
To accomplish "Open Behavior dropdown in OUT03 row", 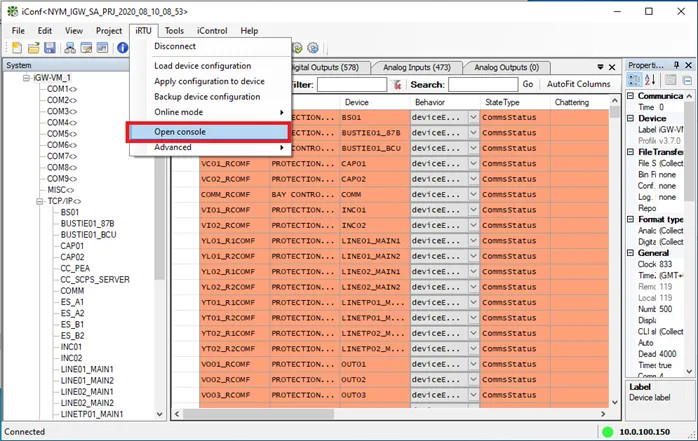I will pyautogui.click(x=473, y=395).
